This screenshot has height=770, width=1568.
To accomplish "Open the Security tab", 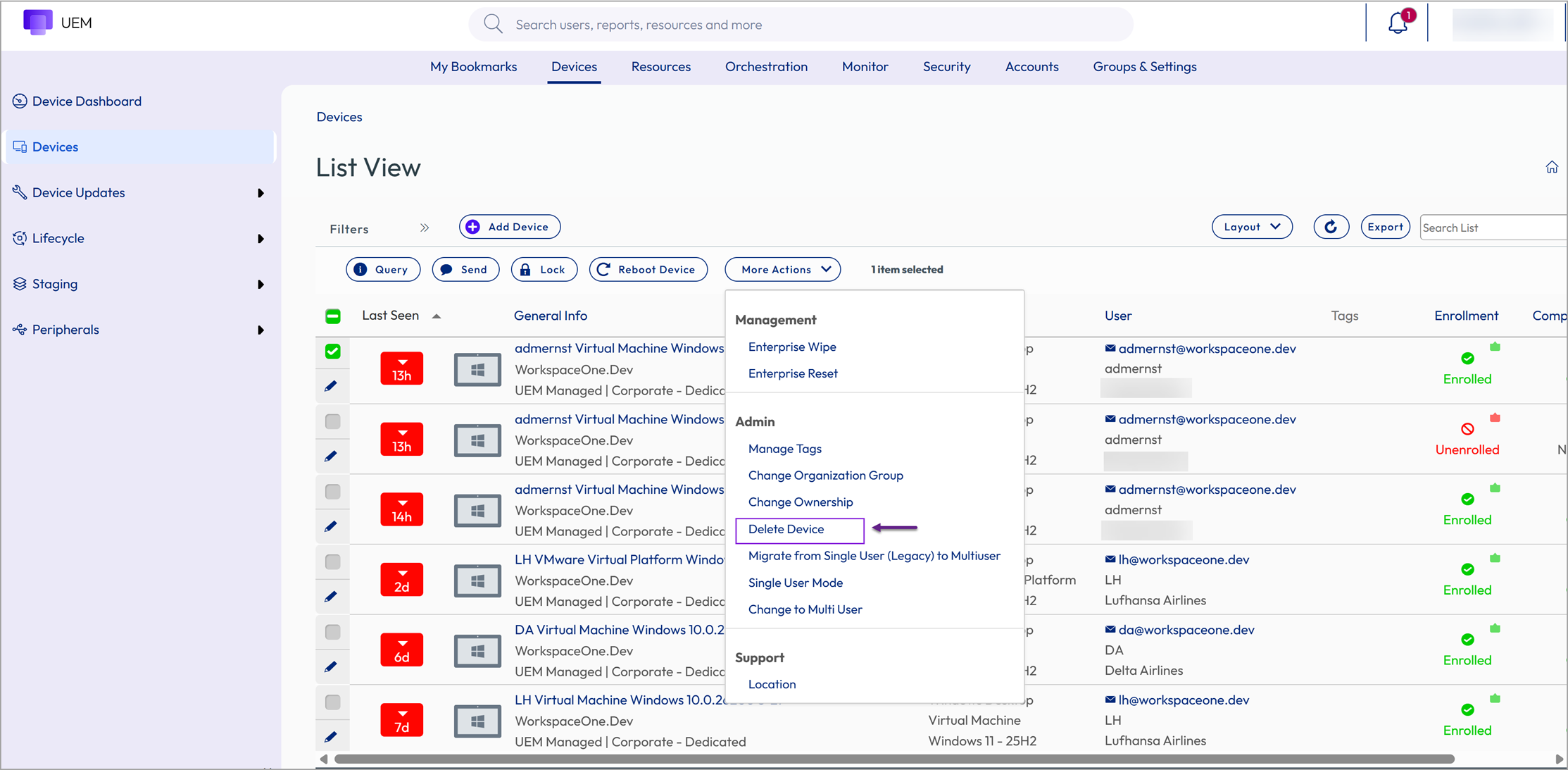I will click(946, 66).
